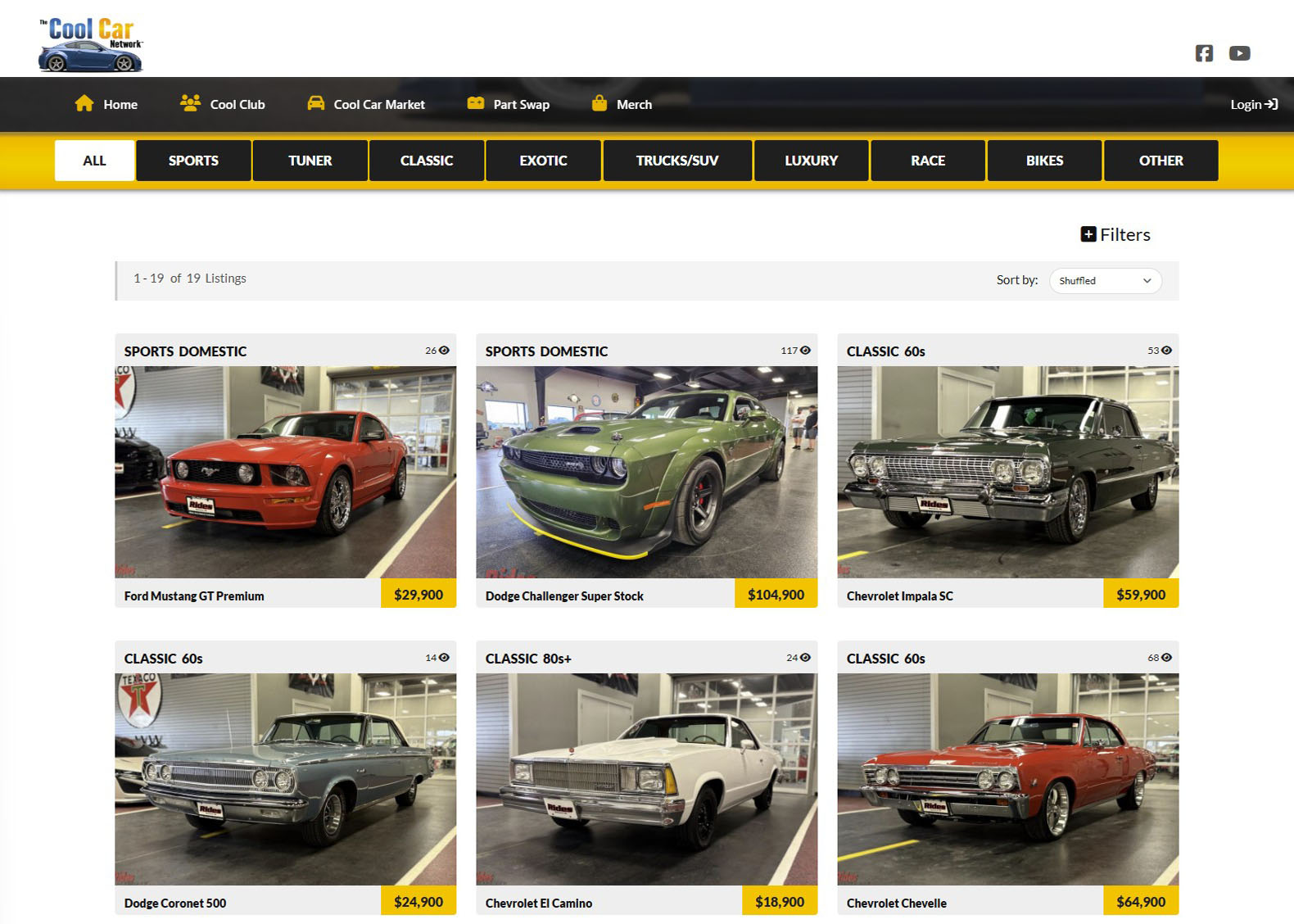Screen dimensions: 1294x924
Task: Click the eye icon on Dodge Coronet listing
Action: point(444,658)
